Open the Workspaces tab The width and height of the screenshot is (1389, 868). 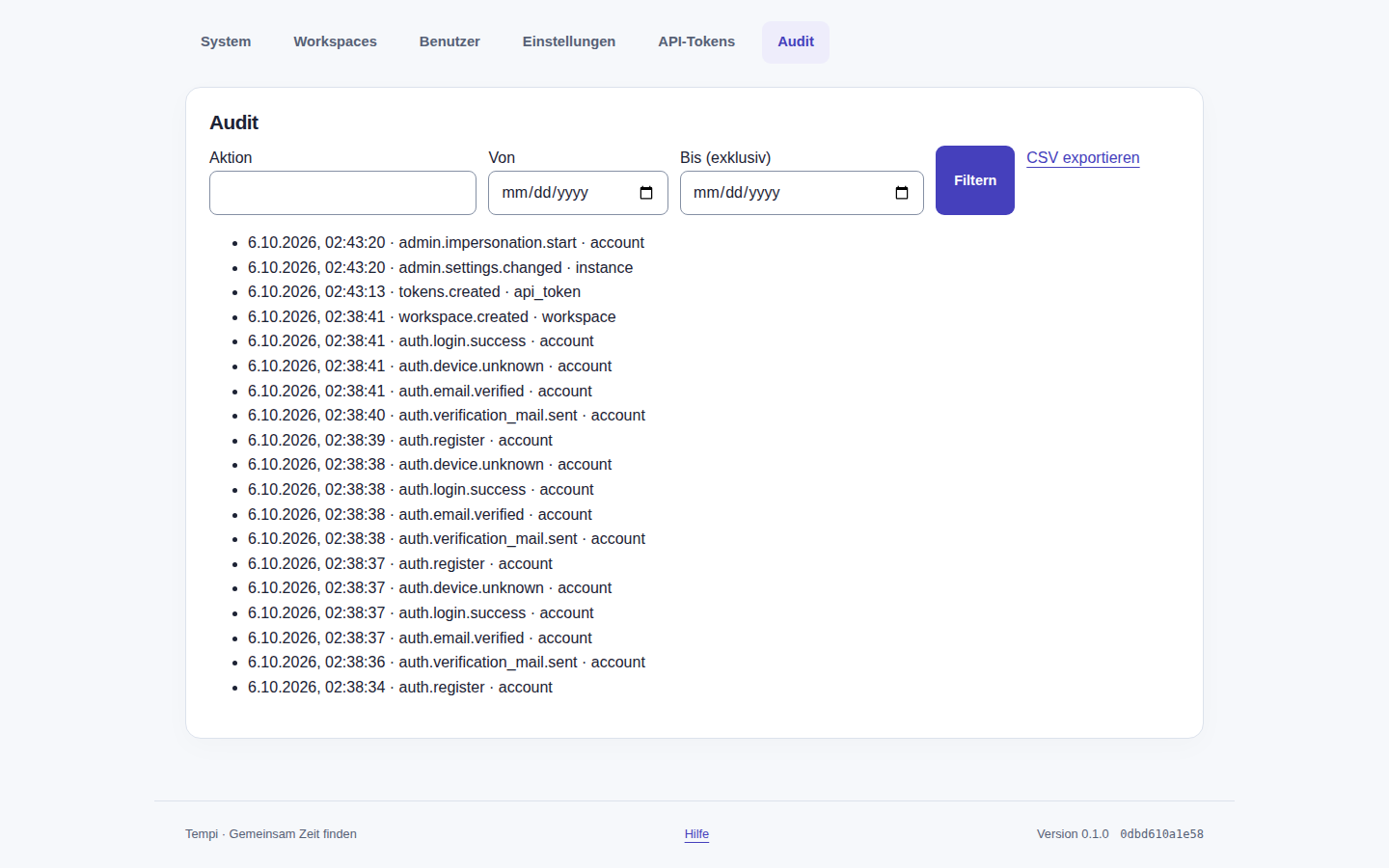point(336,41)
